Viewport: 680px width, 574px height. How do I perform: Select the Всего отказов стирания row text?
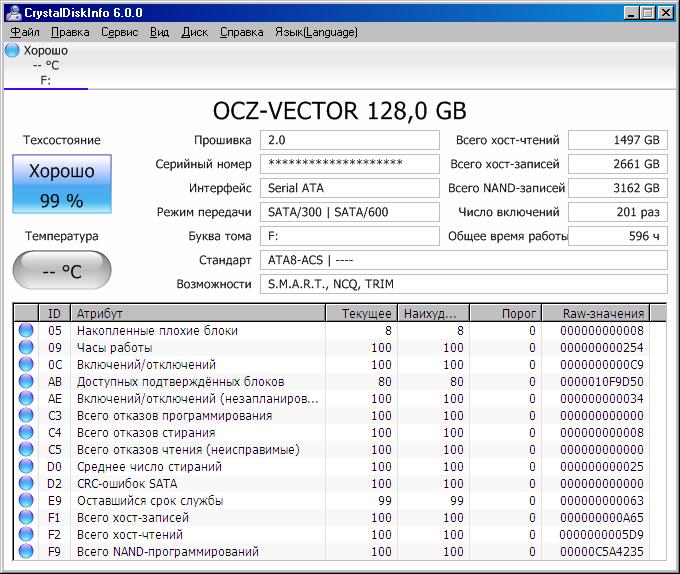[146, 433]
